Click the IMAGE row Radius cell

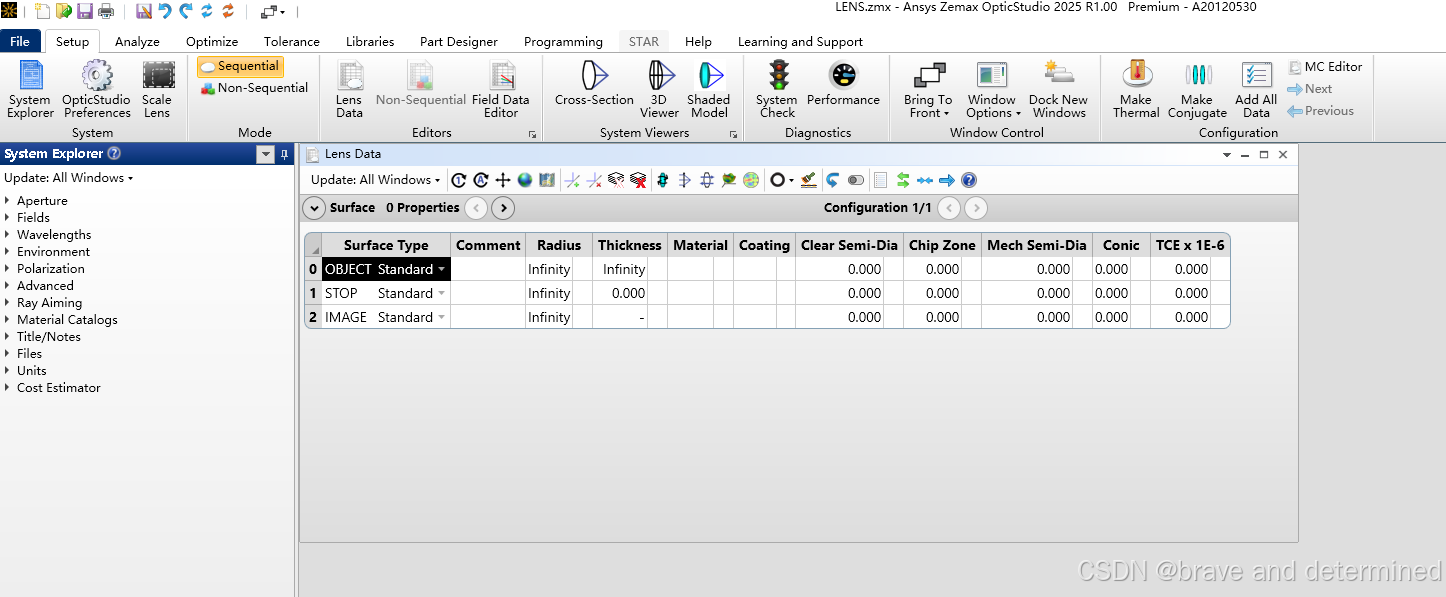click(x=549, y=317)
